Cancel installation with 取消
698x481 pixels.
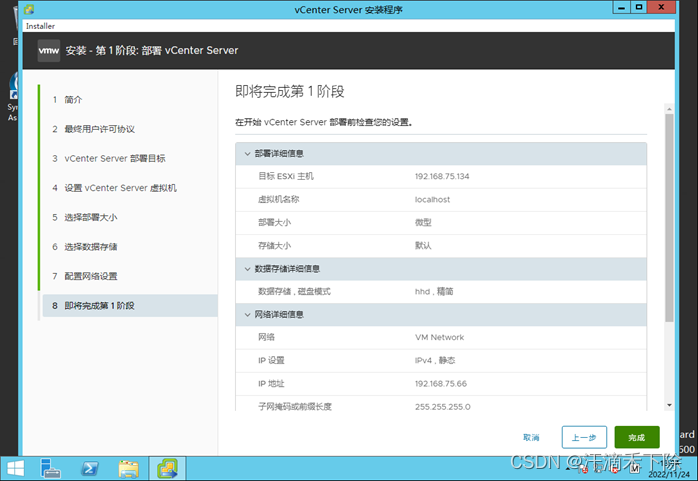tap(531, 437)
